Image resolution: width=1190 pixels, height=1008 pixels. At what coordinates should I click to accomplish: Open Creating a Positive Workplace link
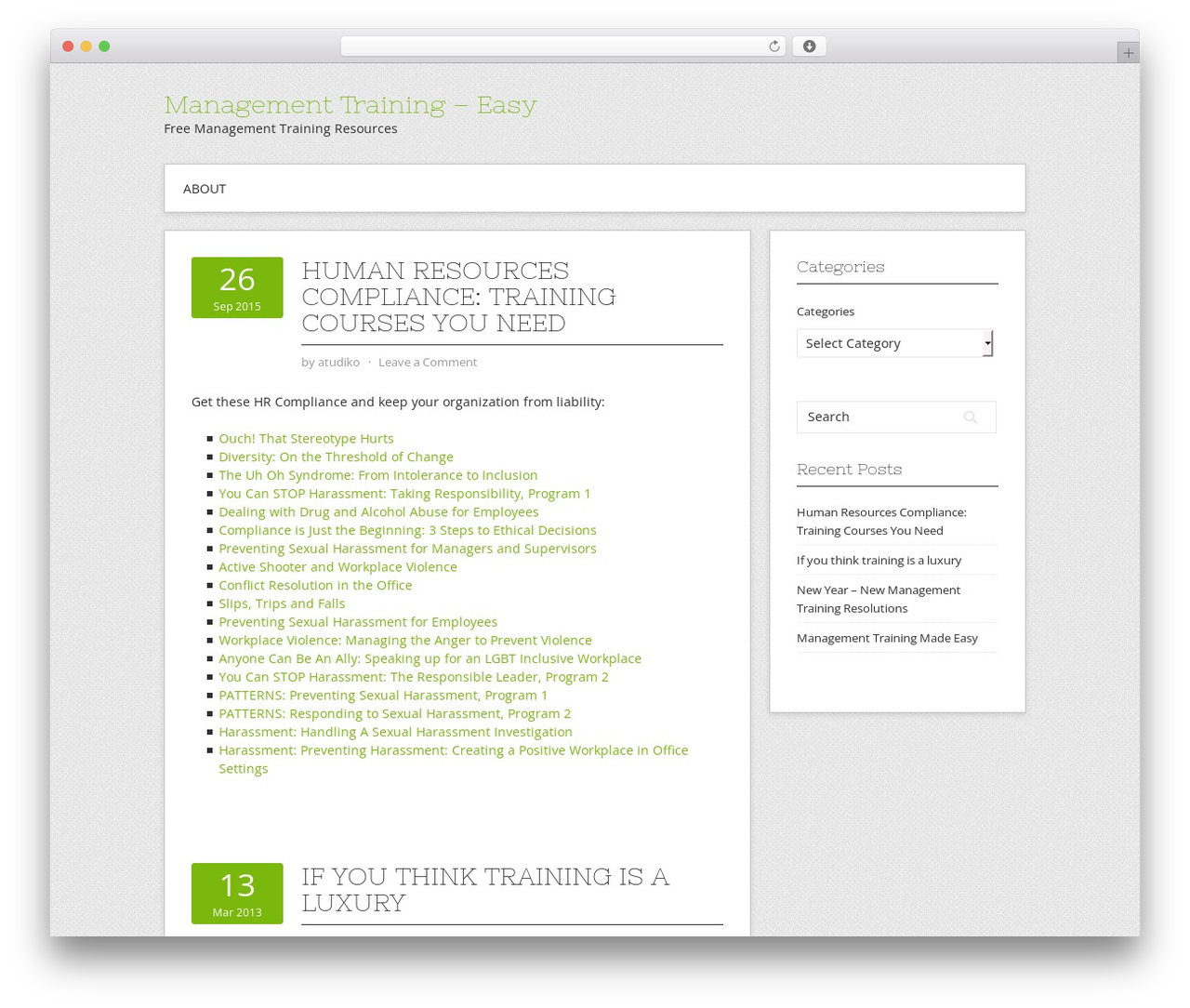(x=453, y=759)
